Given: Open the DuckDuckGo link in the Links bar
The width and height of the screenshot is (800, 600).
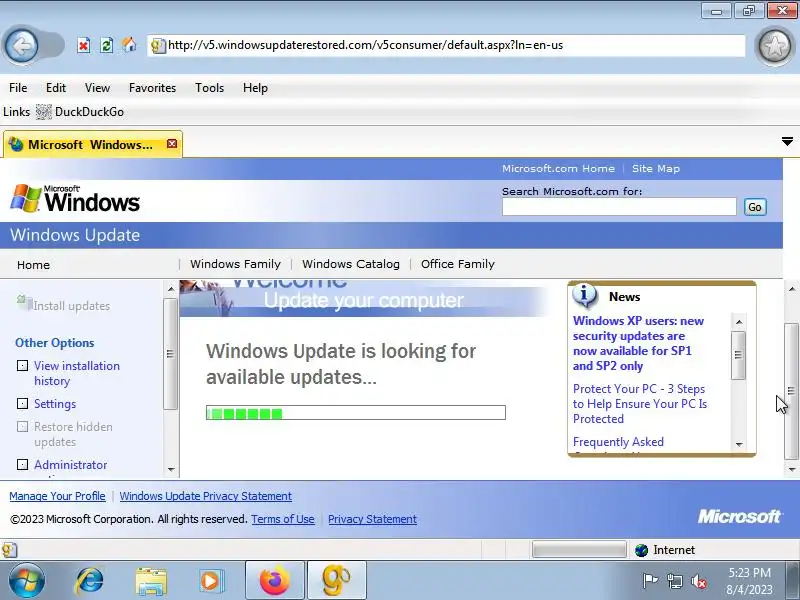Looking at the screenshot, I should 80,112.
